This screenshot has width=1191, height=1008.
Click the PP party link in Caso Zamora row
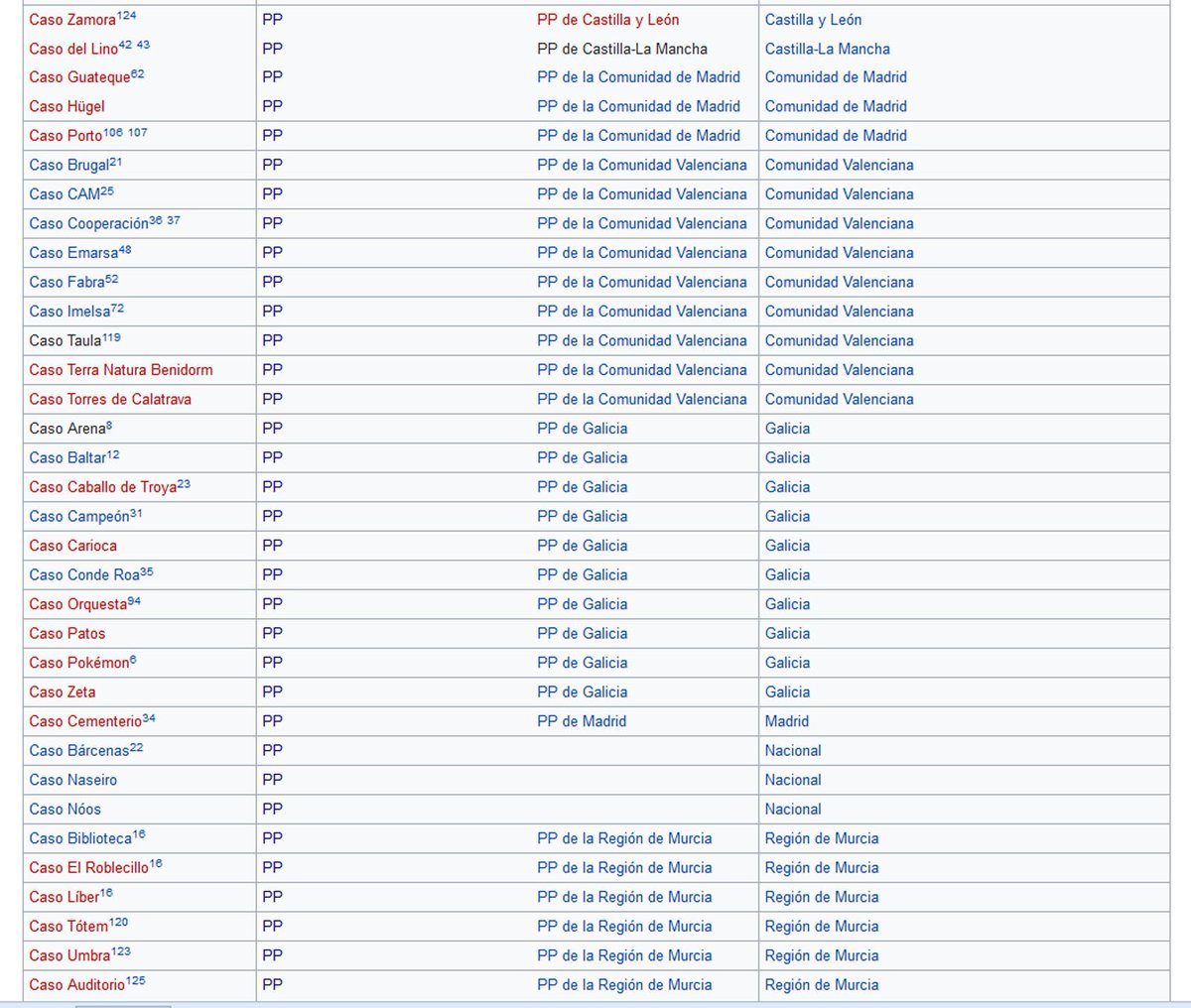point(272,20)
